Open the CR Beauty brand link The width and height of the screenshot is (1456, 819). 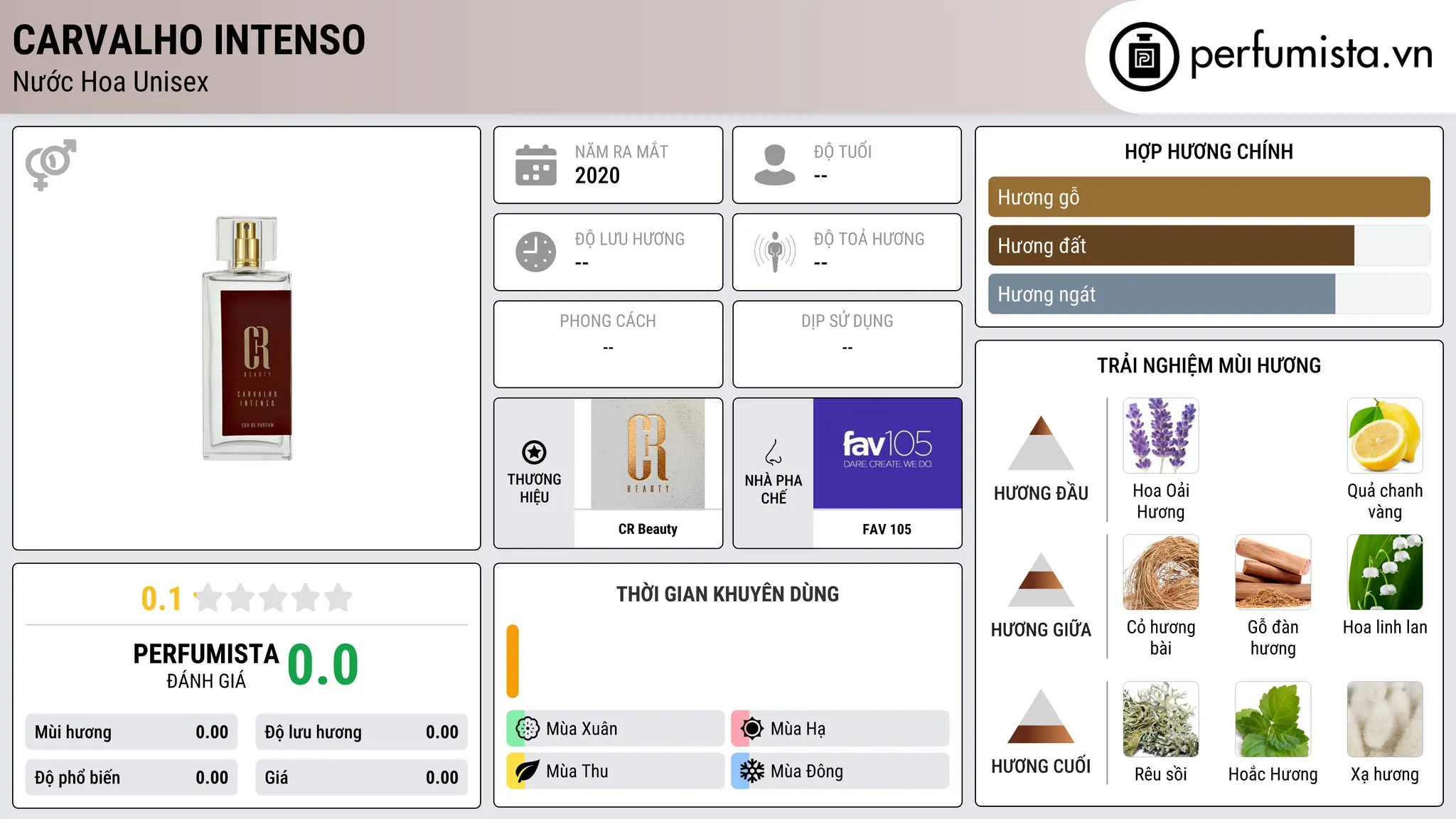click(648, 529)
